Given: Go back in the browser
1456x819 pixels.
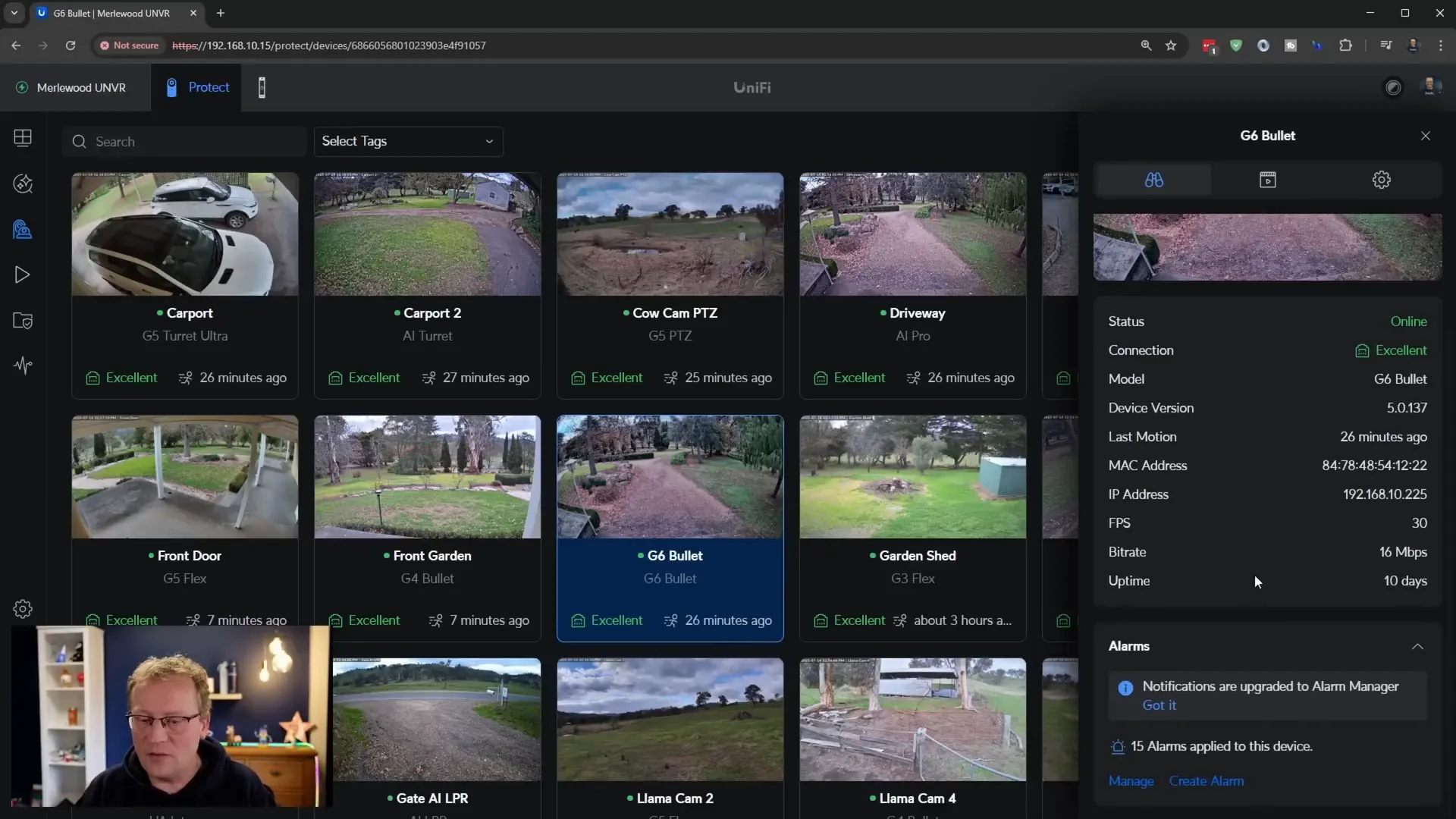Looking at the screenshot, I should (16, 45).
